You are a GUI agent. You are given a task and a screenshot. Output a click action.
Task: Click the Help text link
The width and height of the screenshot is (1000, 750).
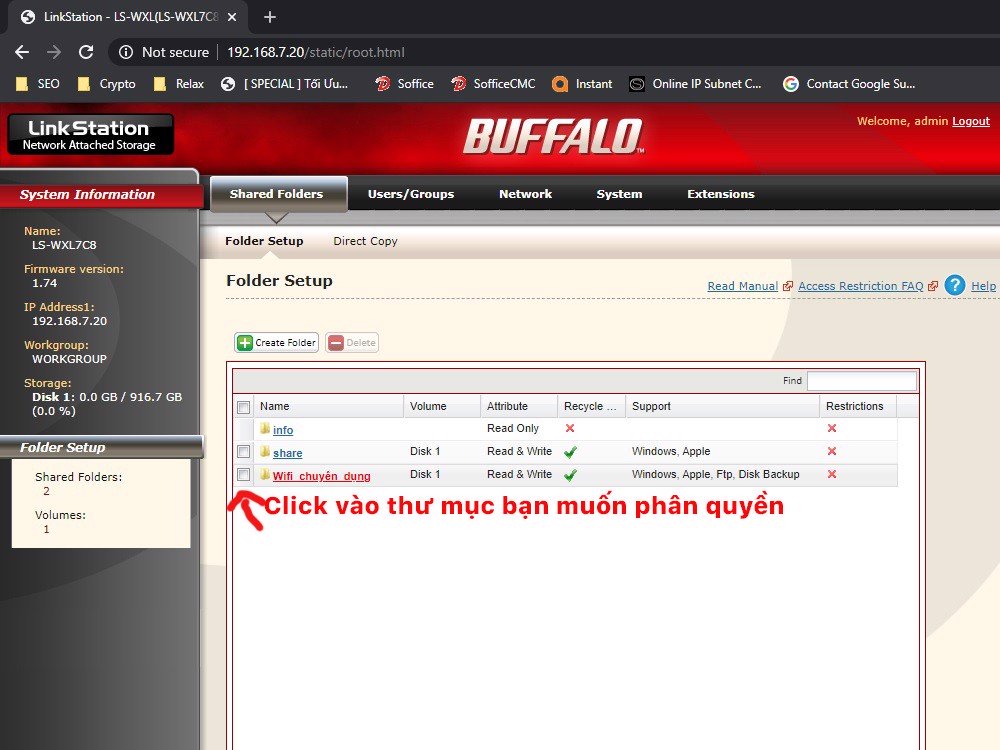click(983, 286)
